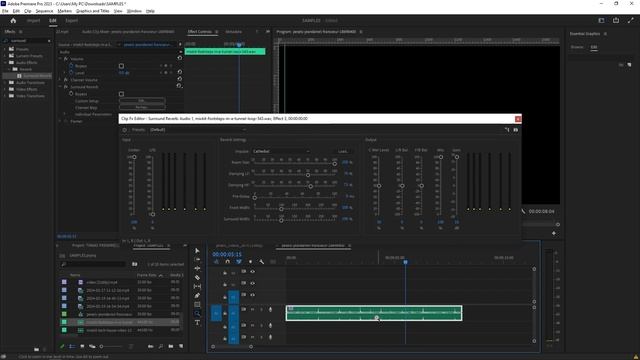
Task: Open the File menu
Action: 5,11
